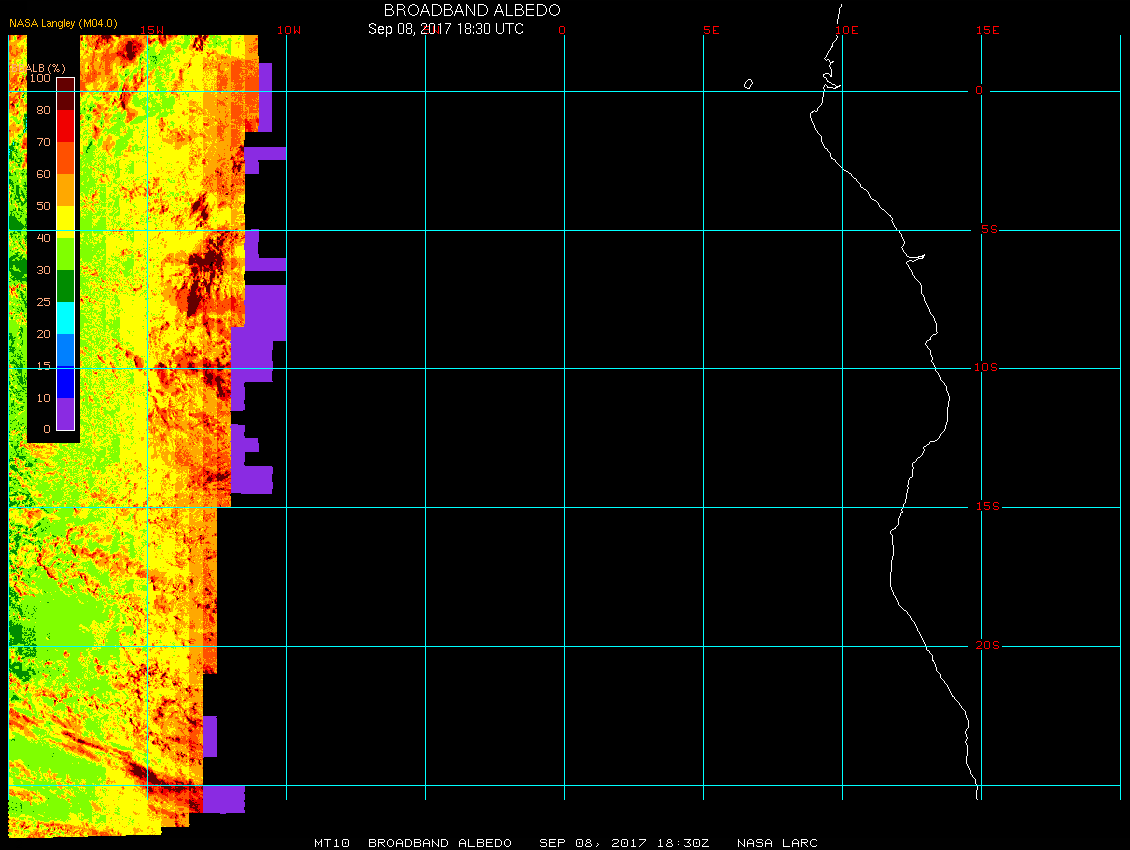This screenshot has height=850, width=1130.
Task: Click the legend value 60
Action: 43,174
